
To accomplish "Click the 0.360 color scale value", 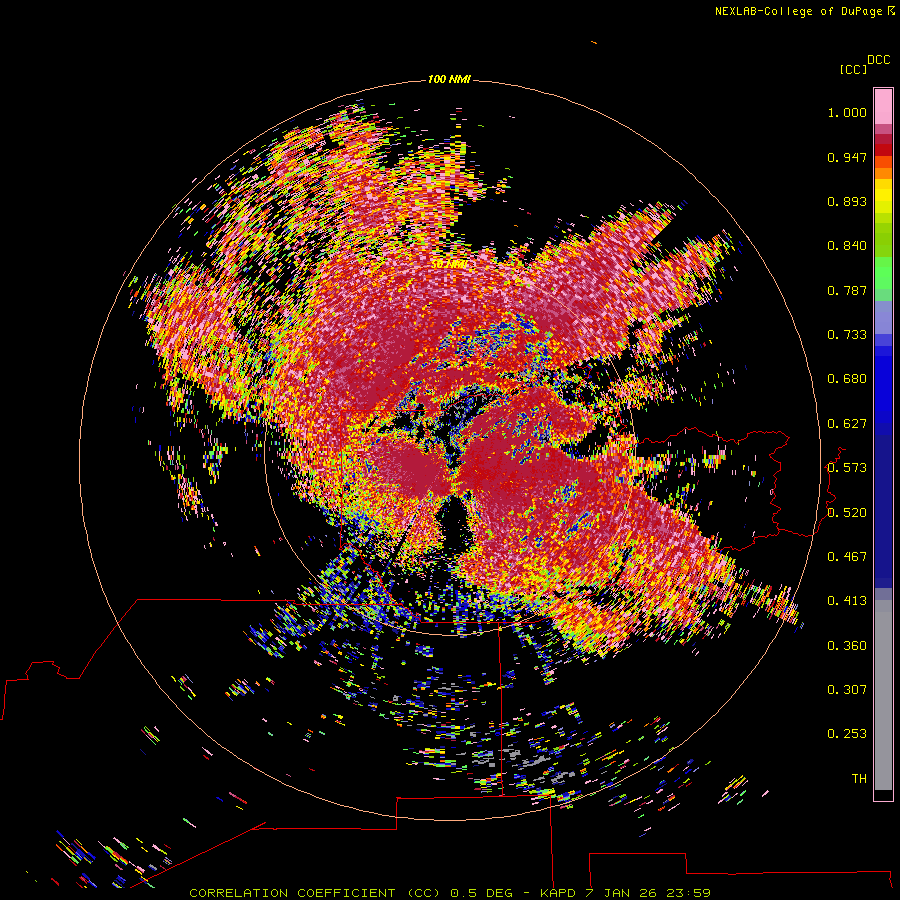I will tap(847, 646).
